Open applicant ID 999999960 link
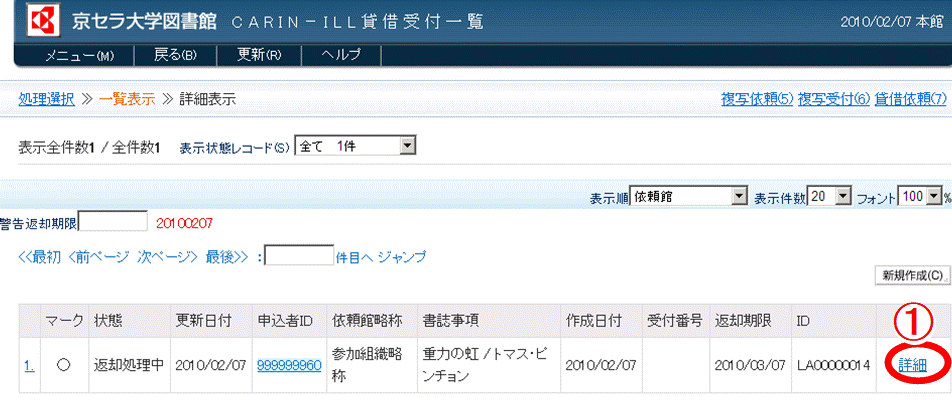Image resolution: width=952 pixels, height=401 pixels. click(x=289, y=365)
